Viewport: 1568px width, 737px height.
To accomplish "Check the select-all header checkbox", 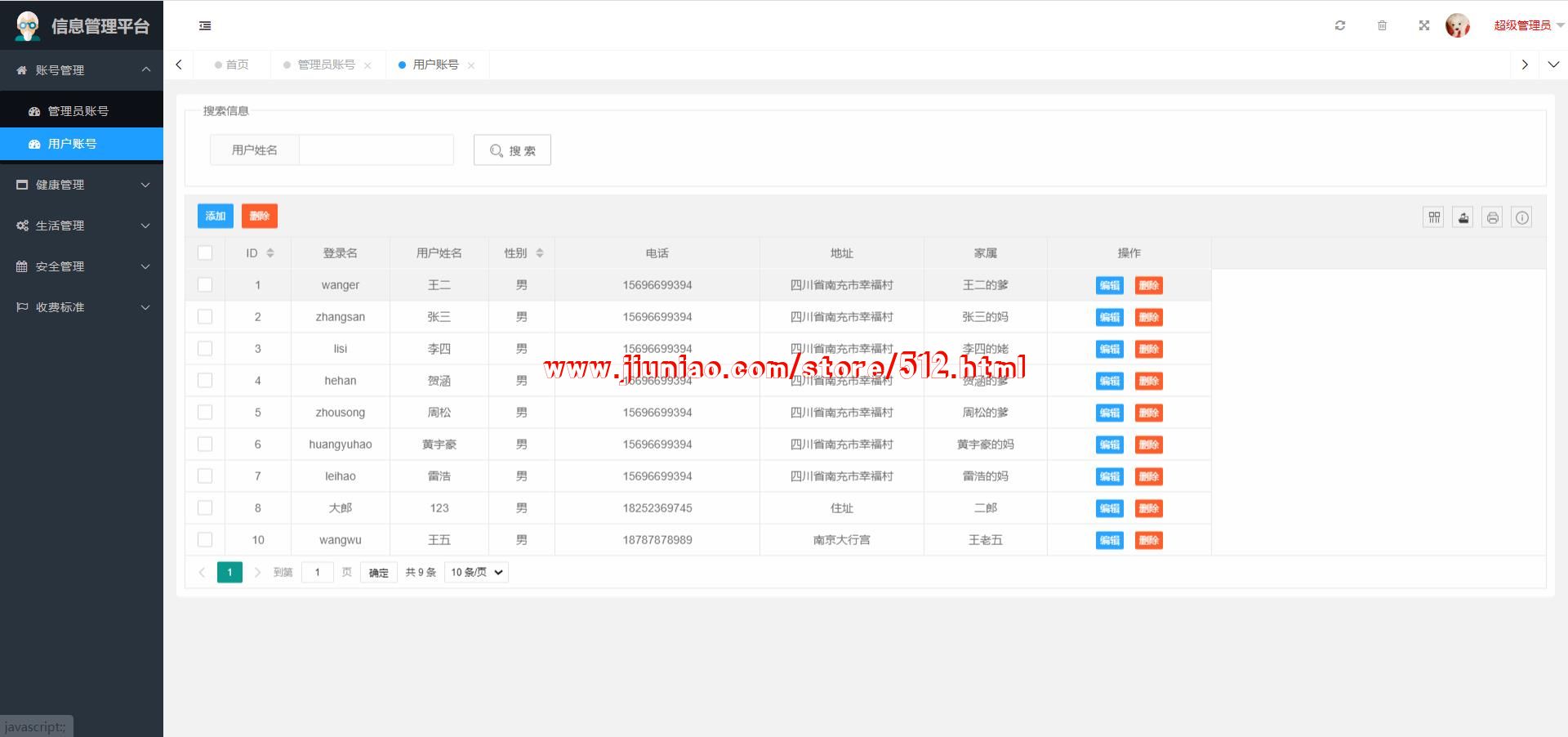I will pos(205,253).
